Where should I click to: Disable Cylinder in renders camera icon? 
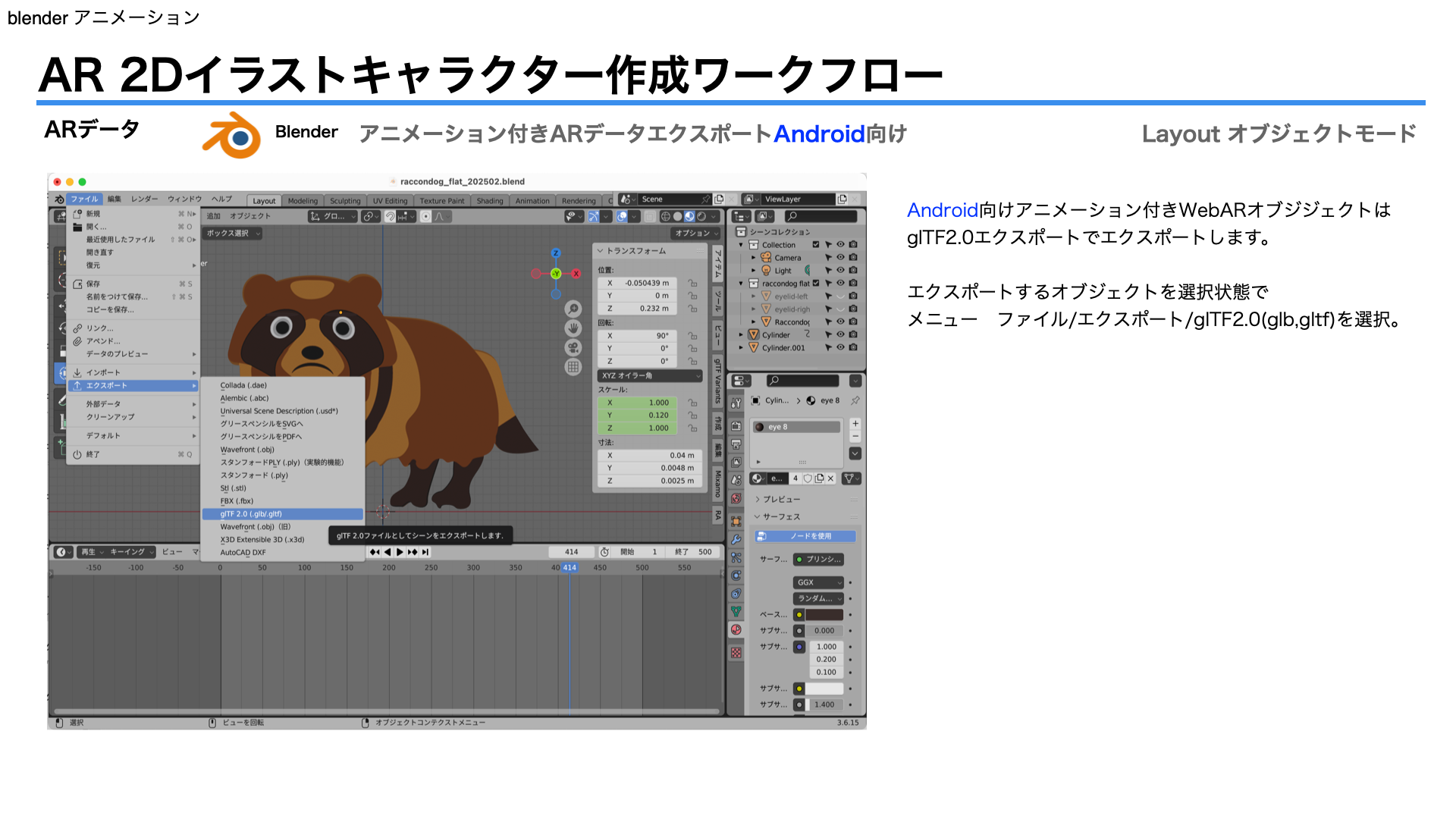point(853,335)
